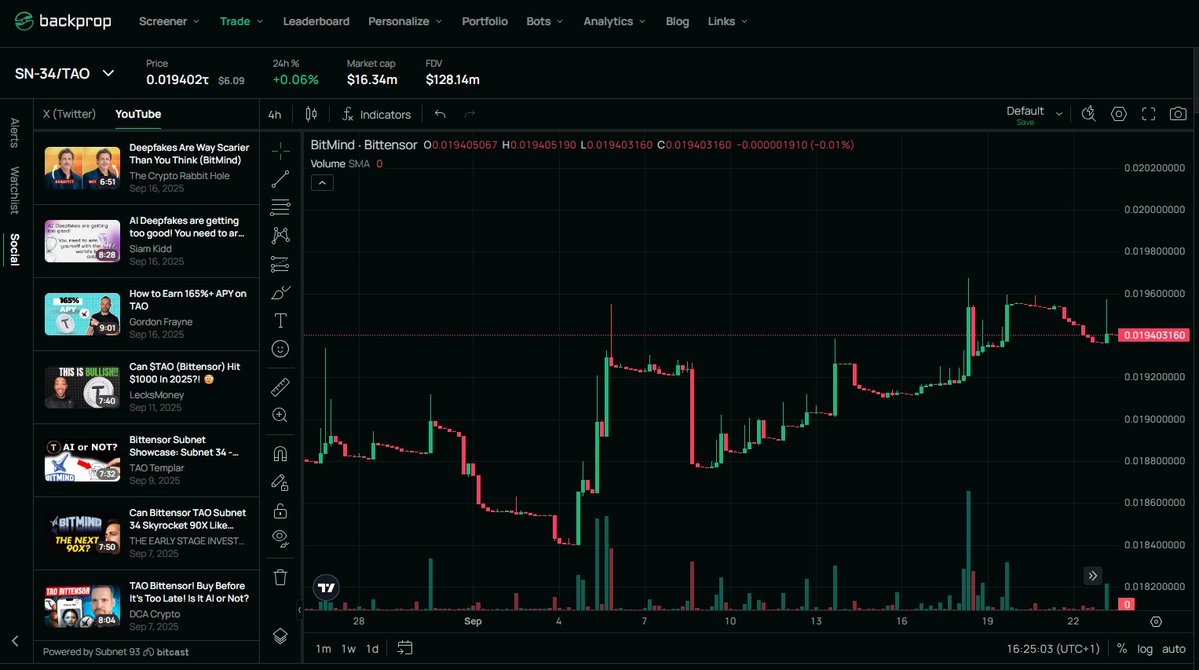
Task: Click the TradingView logo on chart
Action: (327, 587)
